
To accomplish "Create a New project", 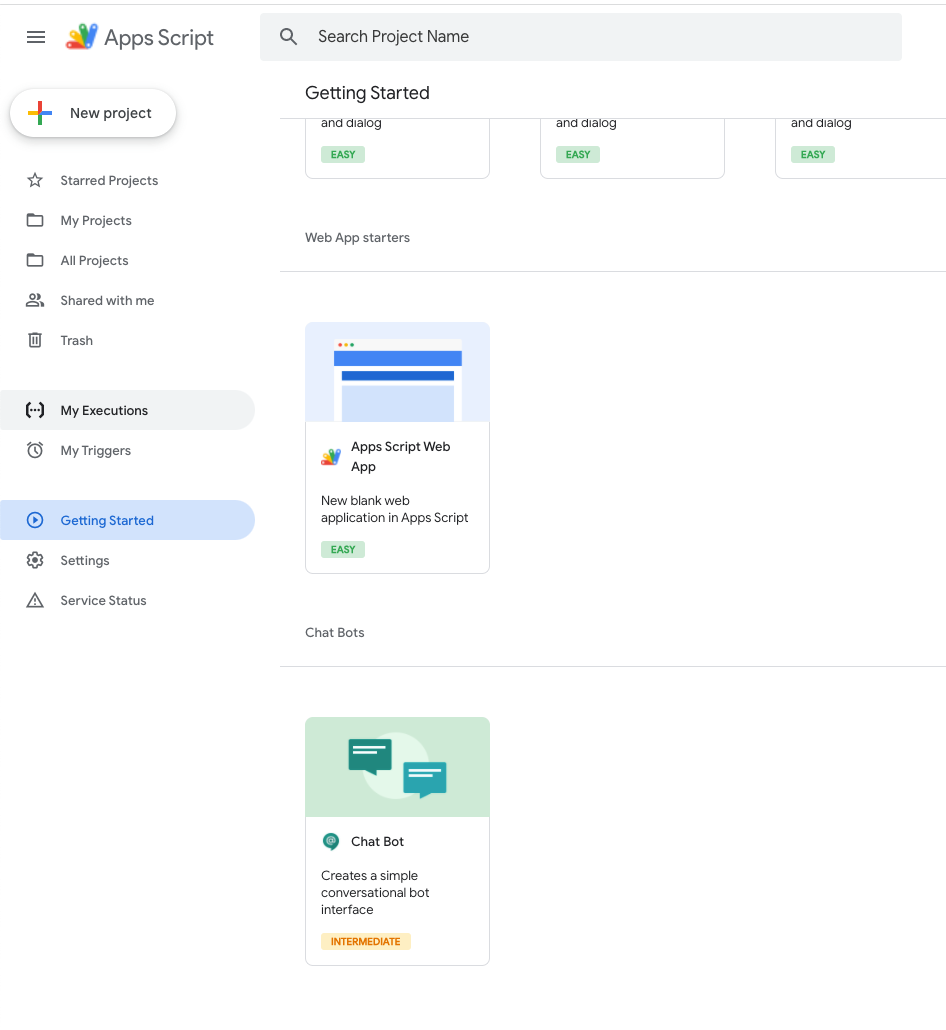I will click(93, 113).
